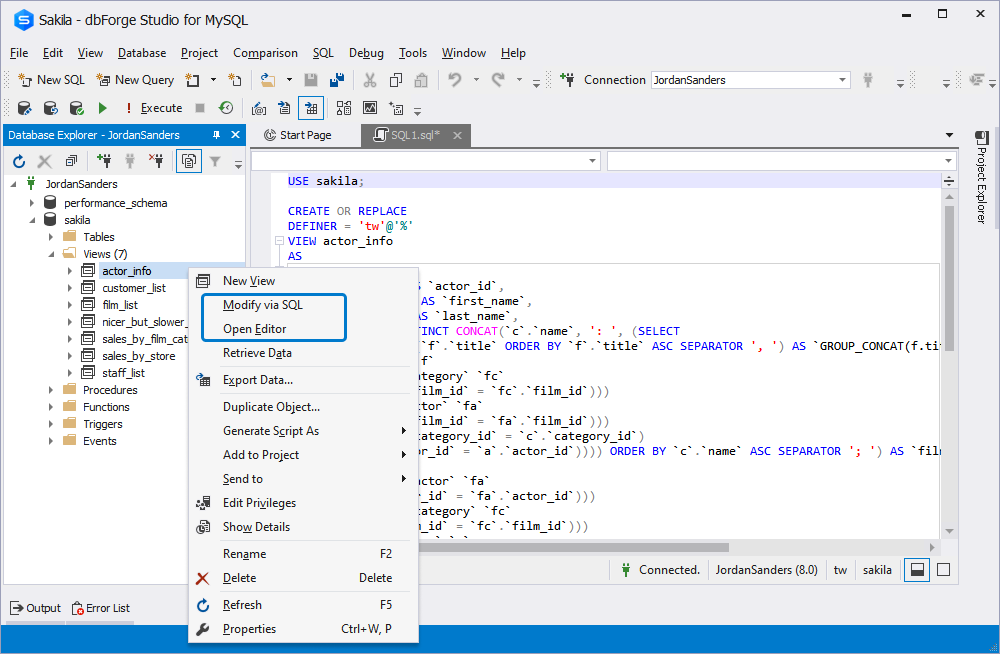Collapse the JordanSanders connection node

tap(13, 184)
